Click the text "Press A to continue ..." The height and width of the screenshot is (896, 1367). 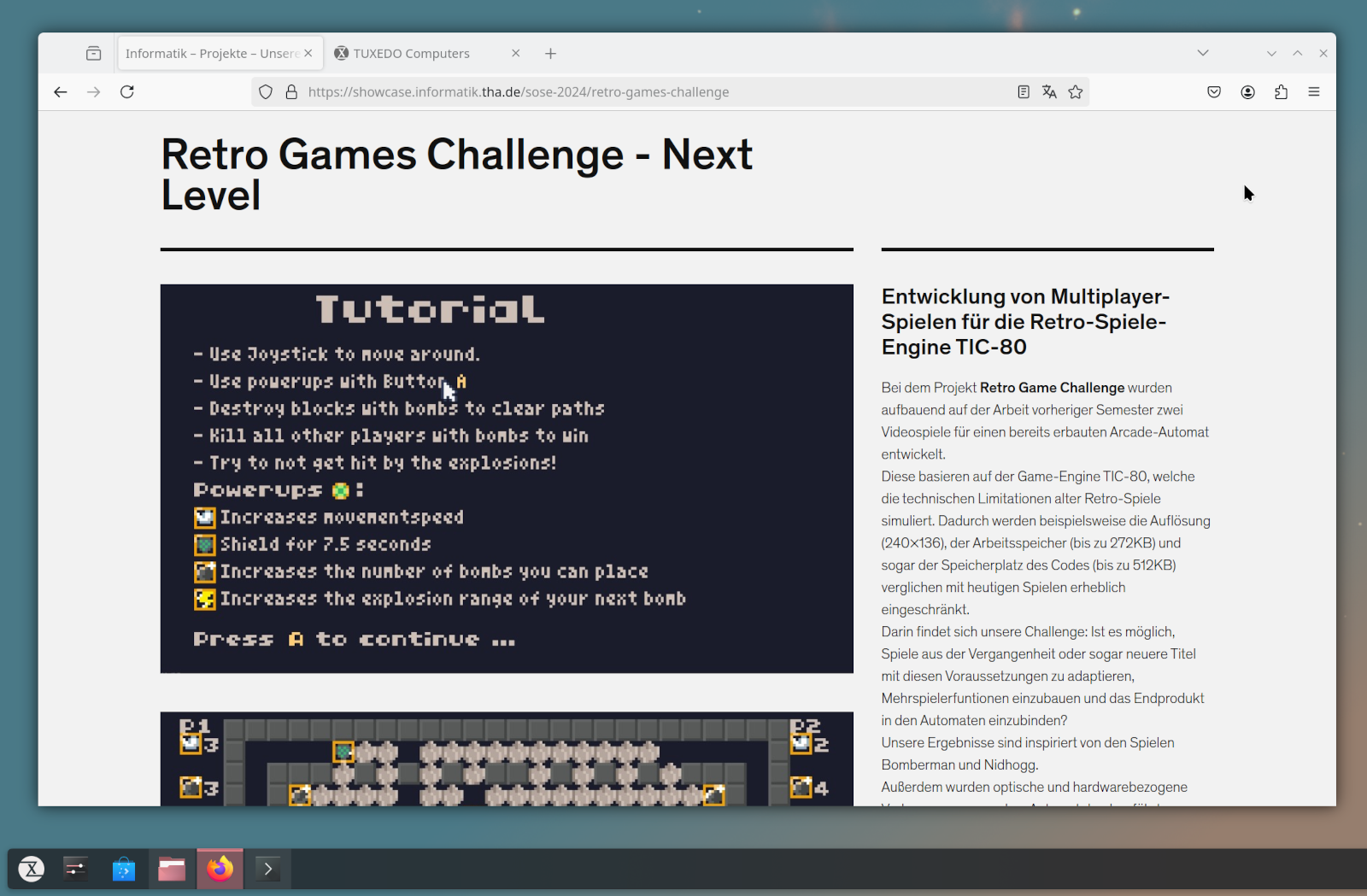point(354,639)
